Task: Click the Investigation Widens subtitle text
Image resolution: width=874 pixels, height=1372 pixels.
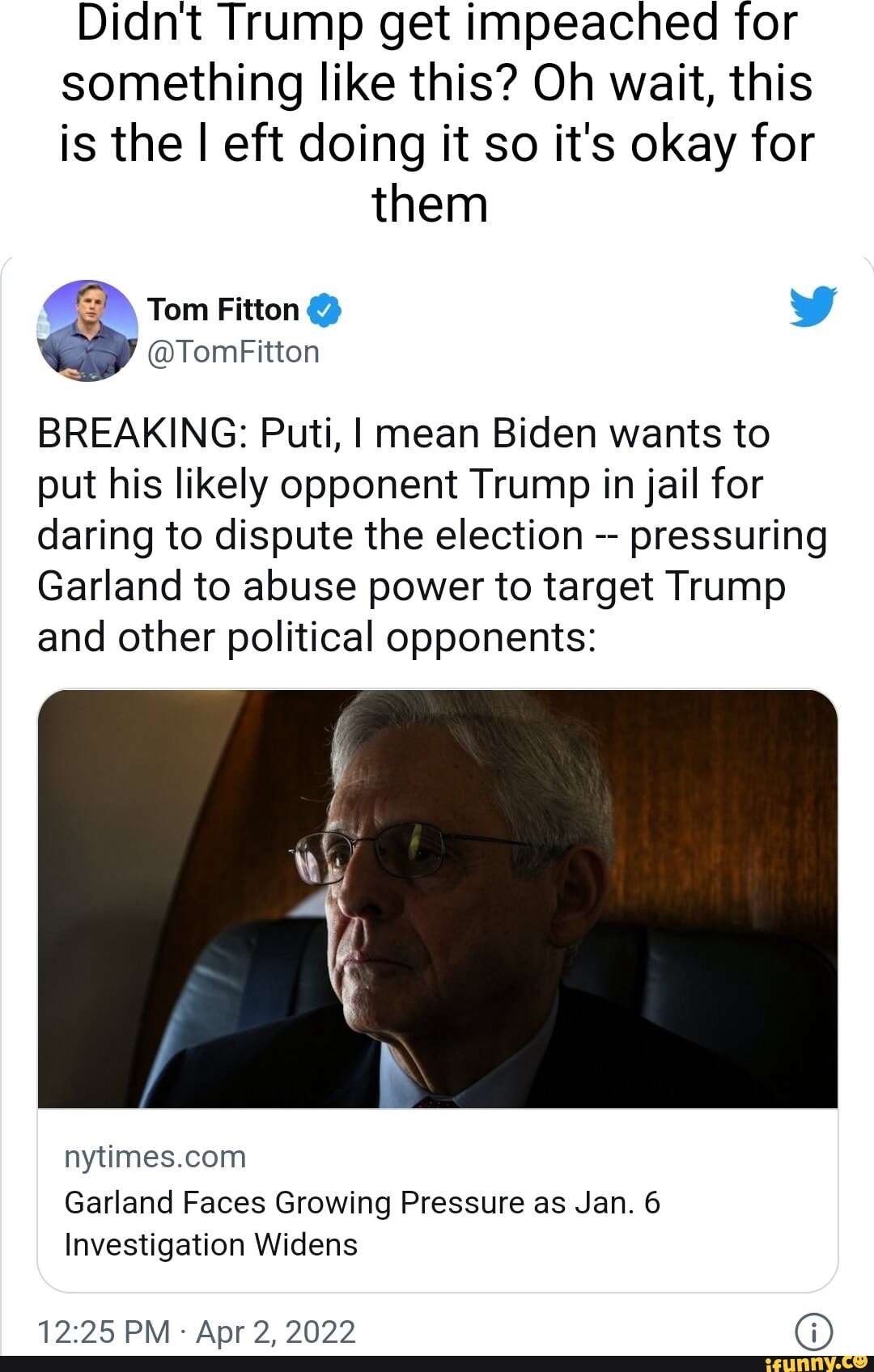Action: (x=209, y=1244)
